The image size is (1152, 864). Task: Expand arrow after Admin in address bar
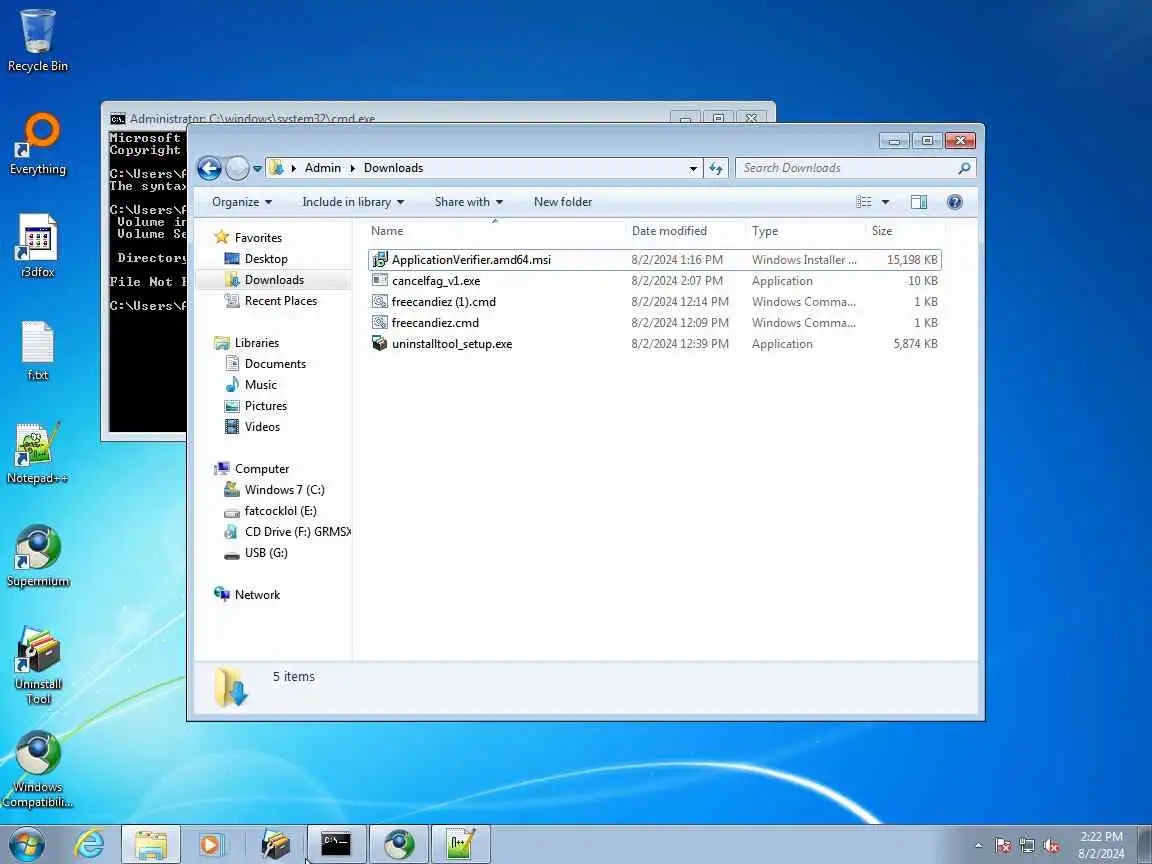pos(353,168)
